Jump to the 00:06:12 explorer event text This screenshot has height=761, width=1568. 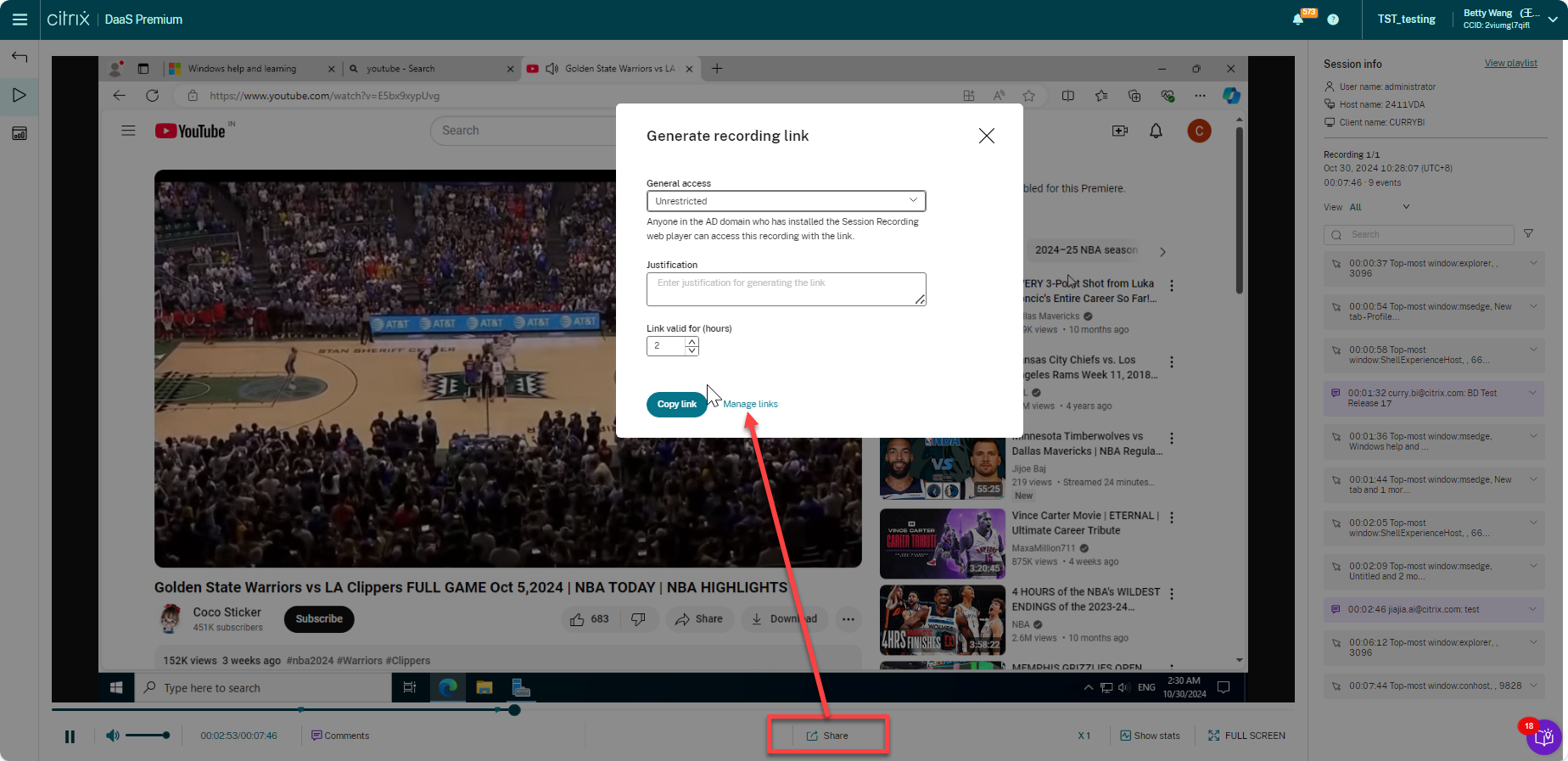1424,647
